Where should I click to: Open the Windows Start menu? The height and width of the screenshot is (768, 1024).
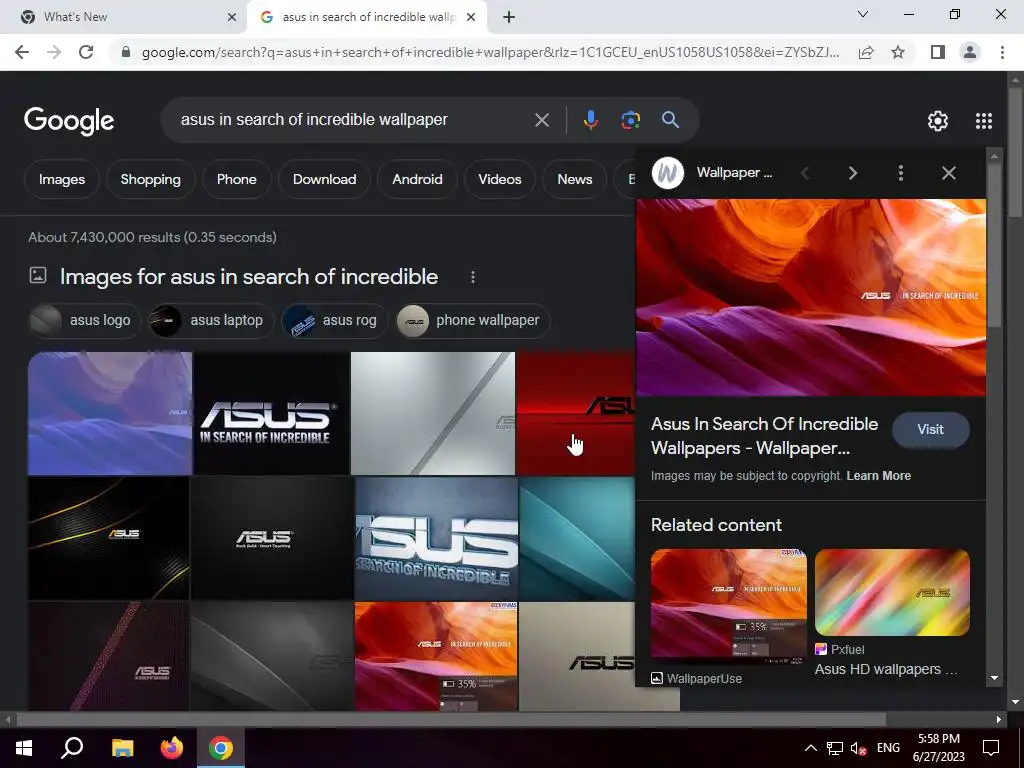click(x=24, y=748)
